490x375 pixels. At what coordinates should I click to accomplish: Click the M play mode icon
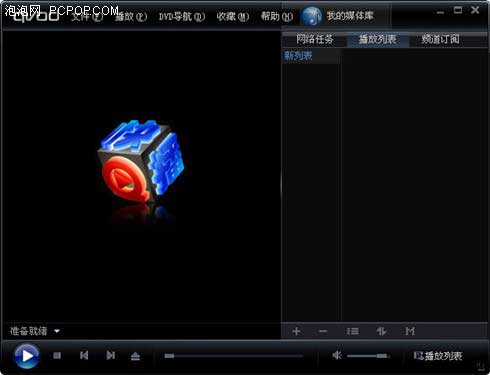[x=410, y=331]
